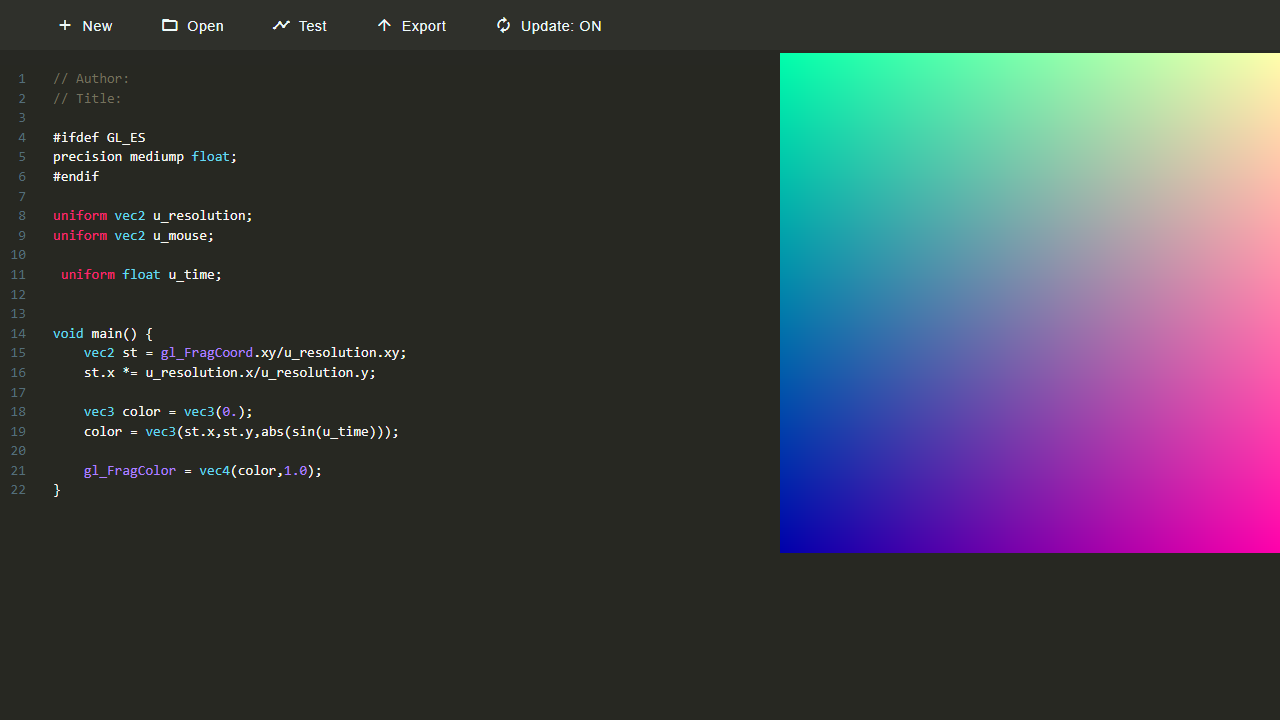Place cursor on '#ifdef GL_ES' line

coord(99,138)
